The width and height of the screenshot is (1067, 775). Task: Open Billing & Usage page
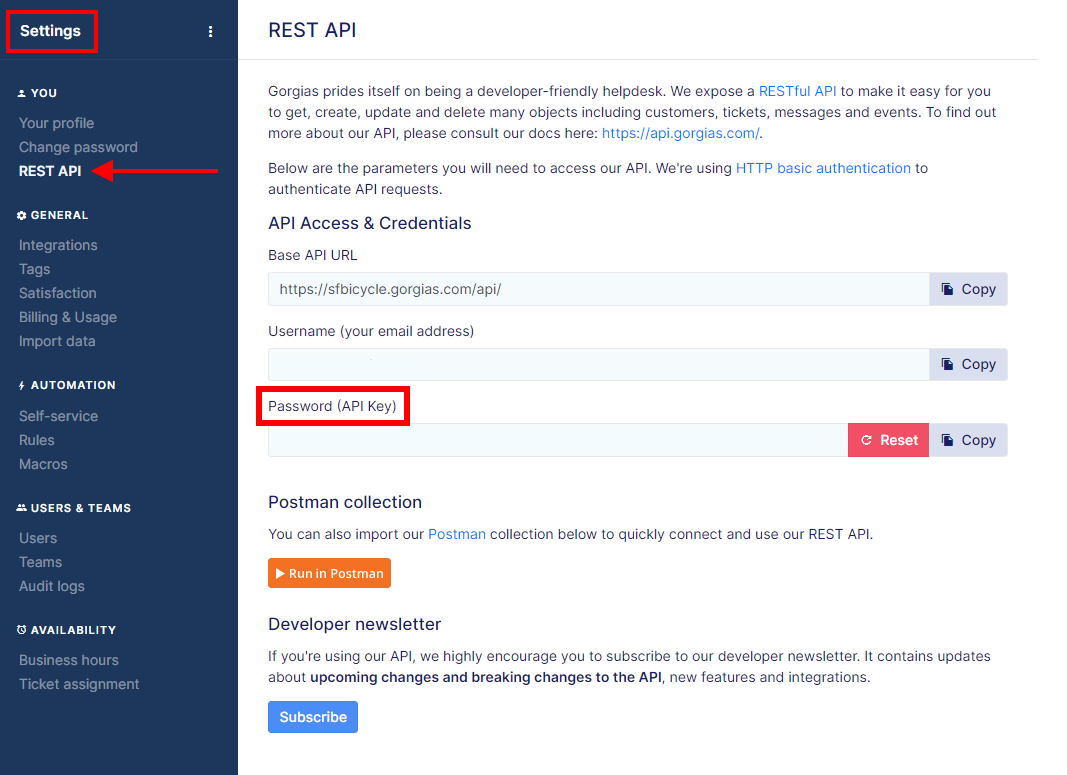click(68, 317)
